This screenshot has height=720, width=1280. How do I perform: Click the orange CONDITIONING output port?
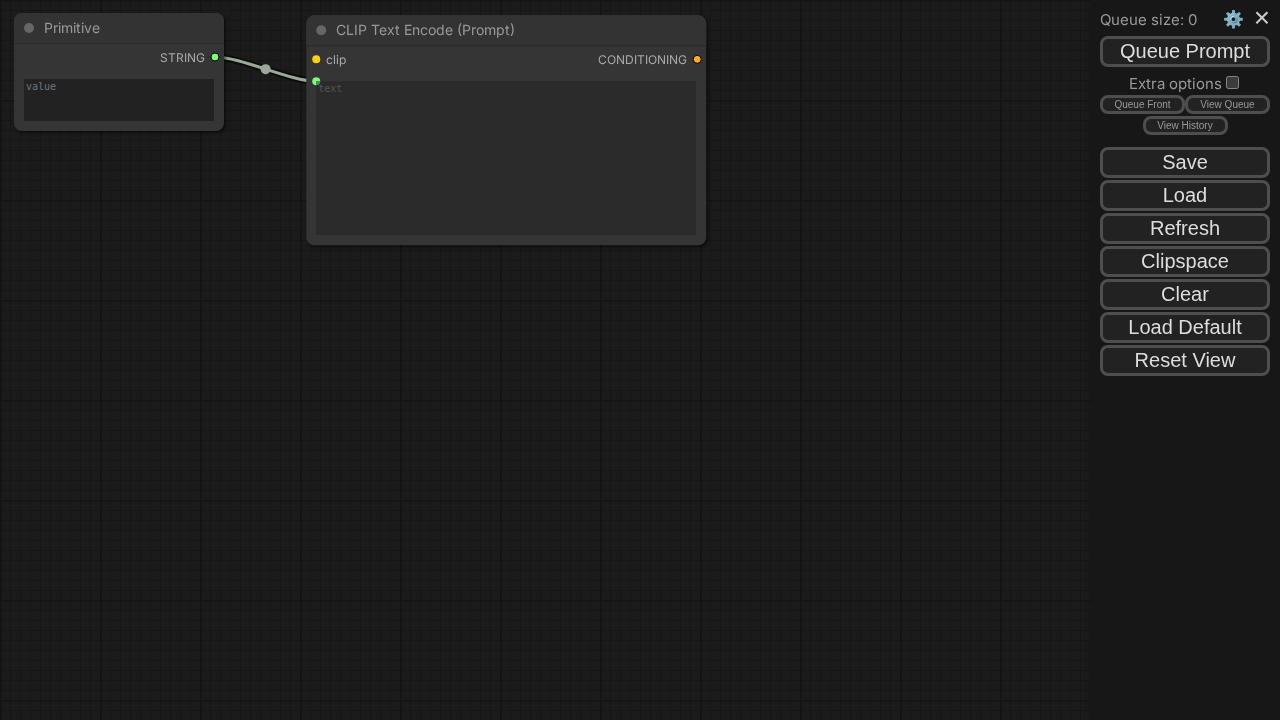point(697,60)
